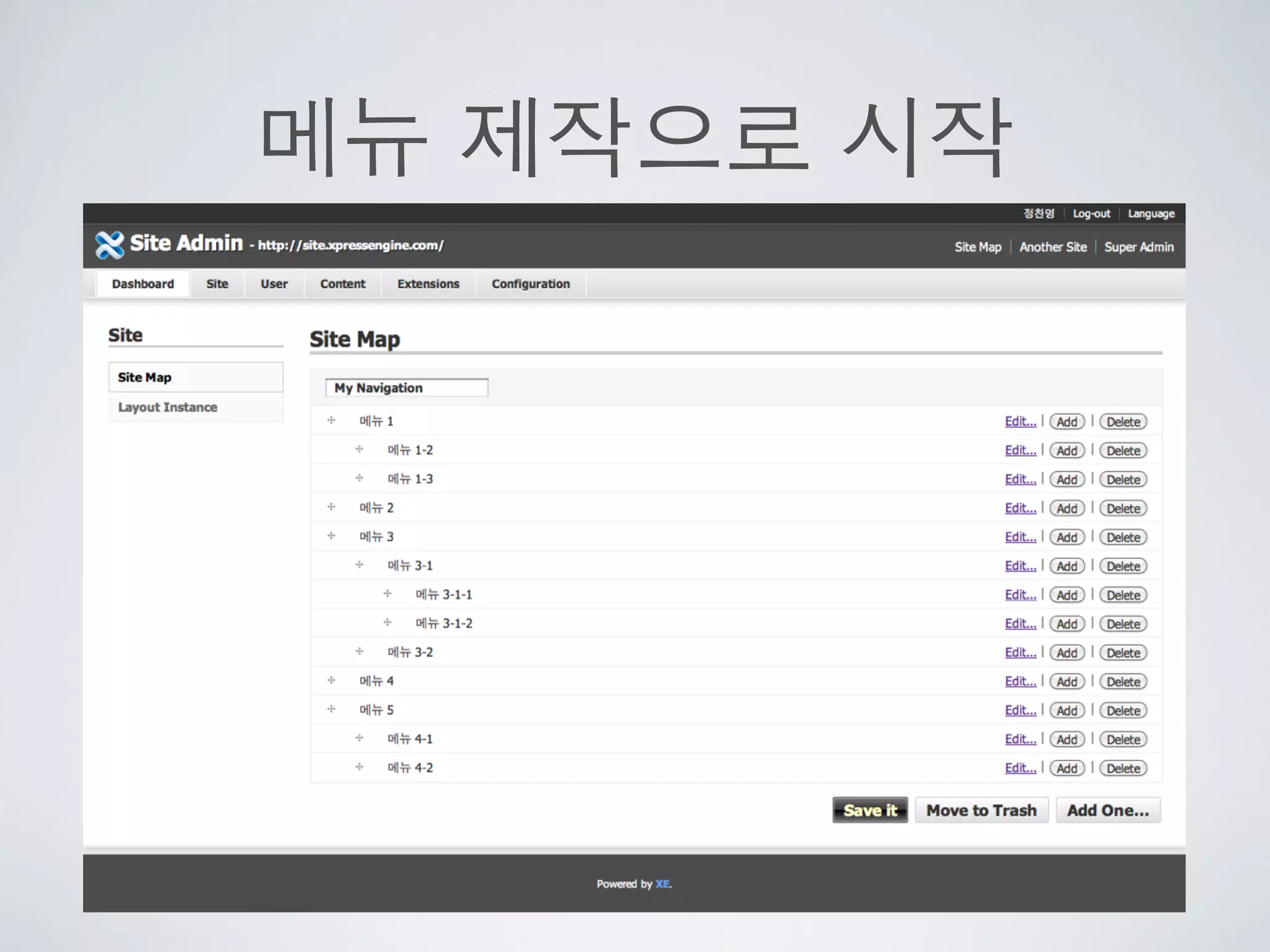Open the Configuration tab
The height and width of the screenshot is (952, 1270).
click(x=530, y=284)
